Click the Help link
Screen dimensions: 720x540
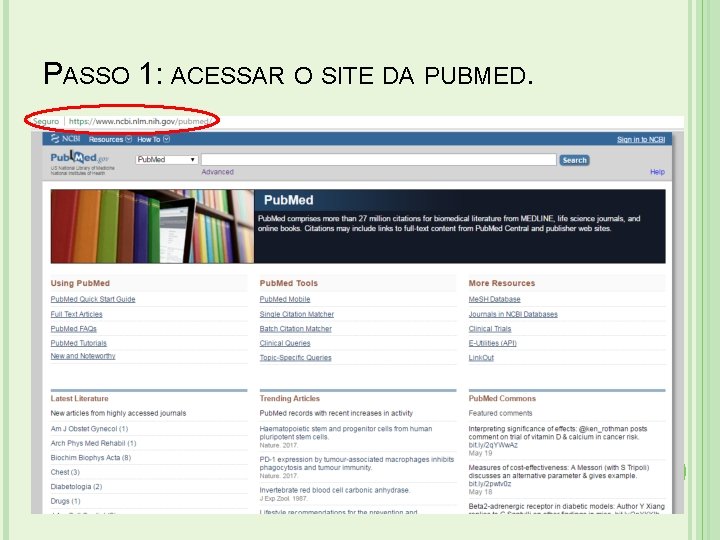[x=658, y=172]
